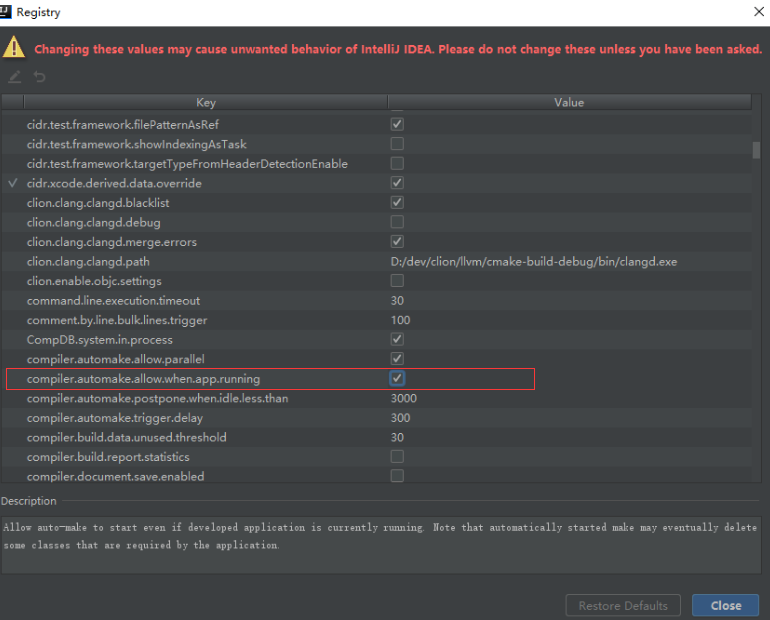
Task: Select the CompDB.system.in.process key
Action: pos(100,340)
